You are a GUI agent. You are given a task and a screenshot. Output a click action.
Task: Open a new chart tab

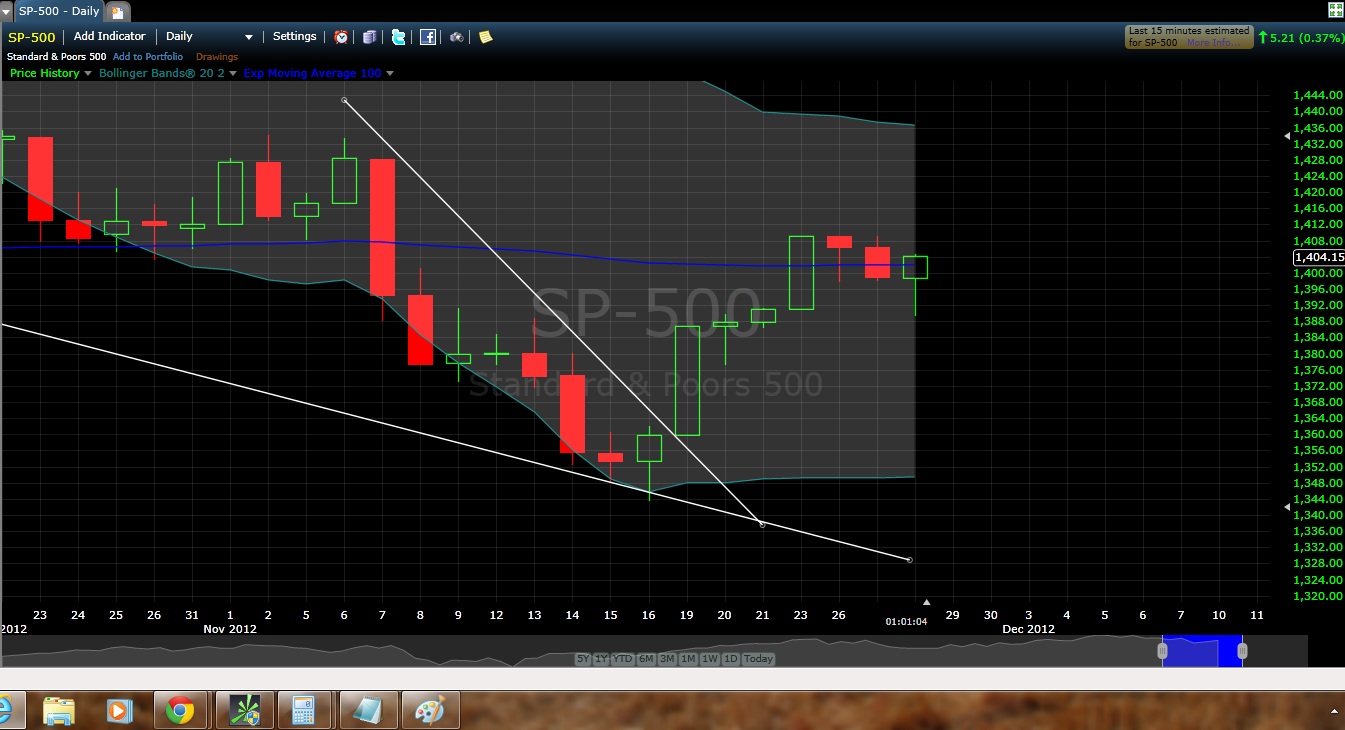(118, 12)
